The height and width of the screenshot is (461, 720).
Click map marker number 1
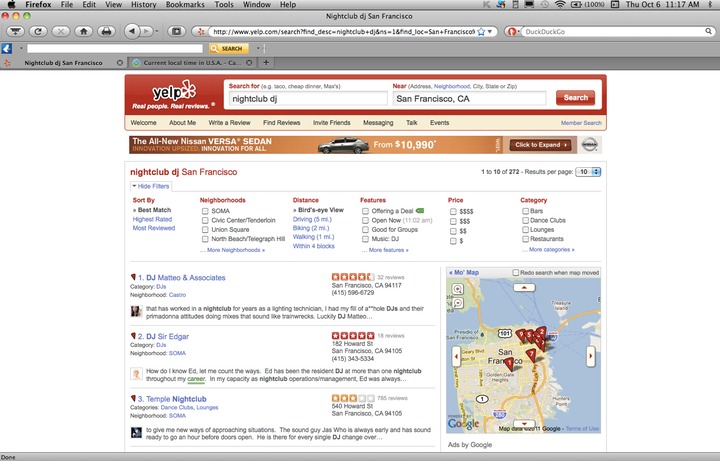pos(510,365)
